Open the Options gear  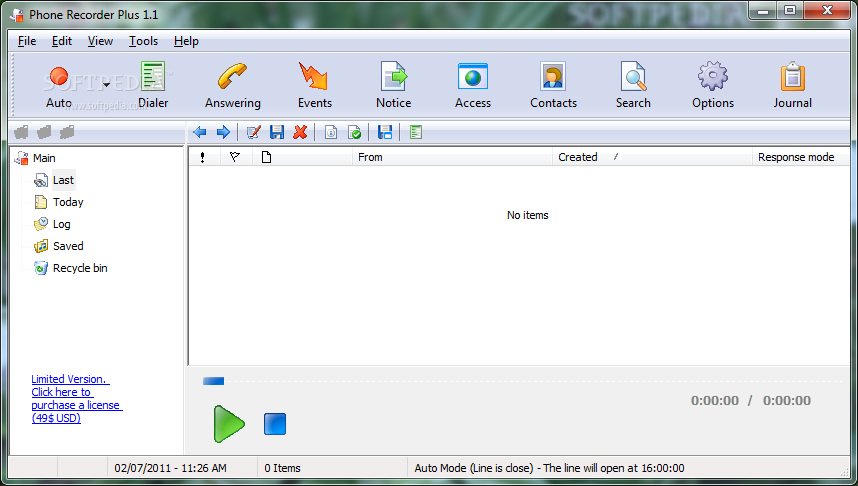pyautogui.click(x=712, y=85)
